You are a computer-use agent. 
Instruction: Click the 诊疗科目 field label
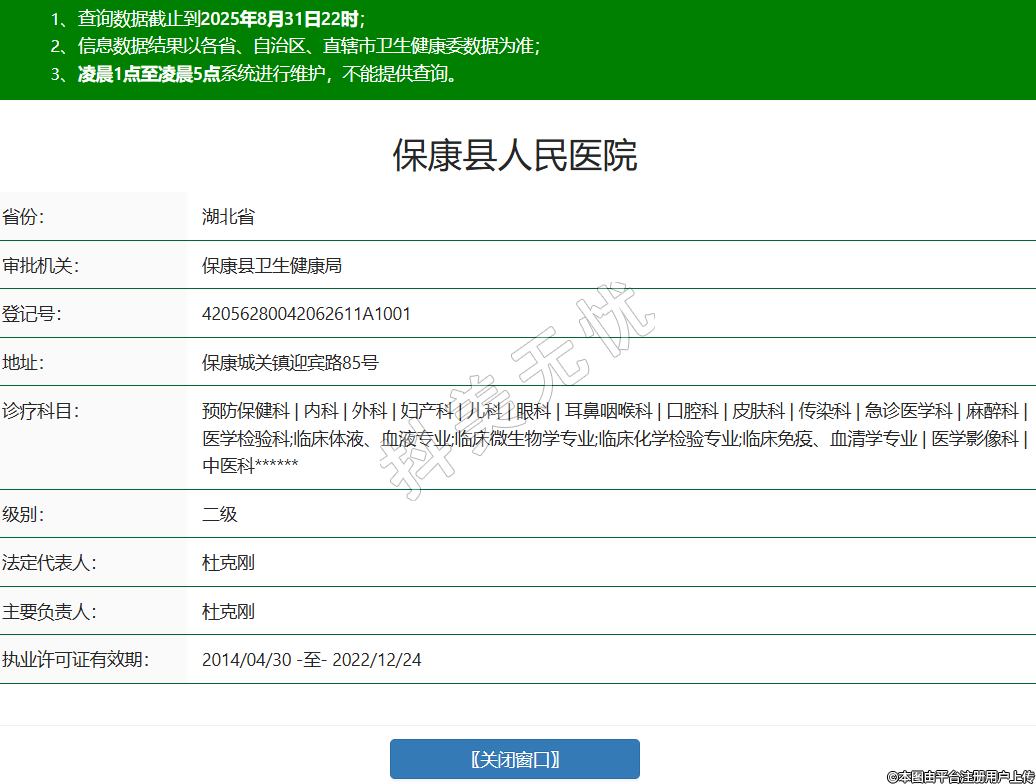point(40,411)
